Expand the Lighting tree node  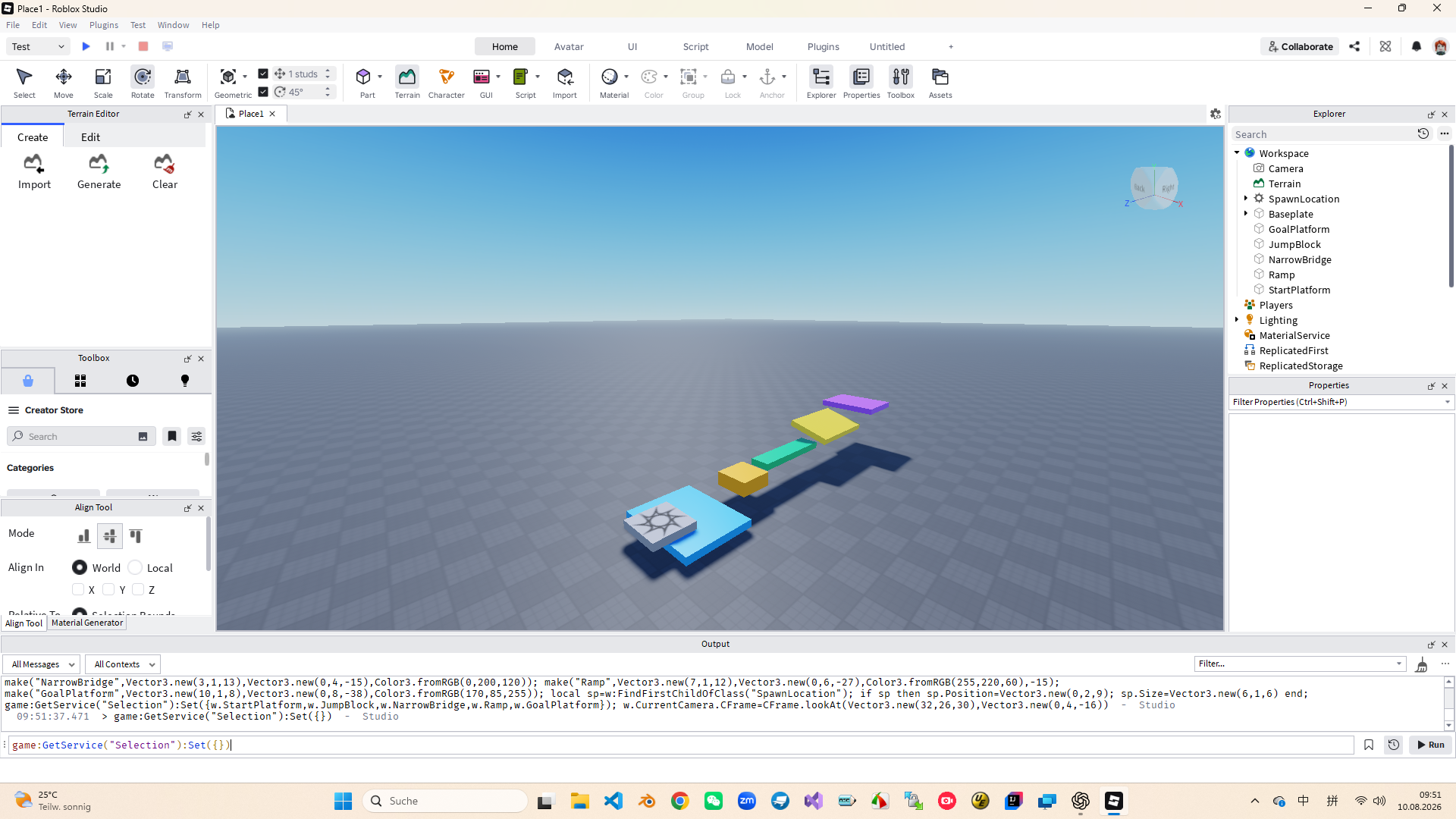tap(1237, 320)
